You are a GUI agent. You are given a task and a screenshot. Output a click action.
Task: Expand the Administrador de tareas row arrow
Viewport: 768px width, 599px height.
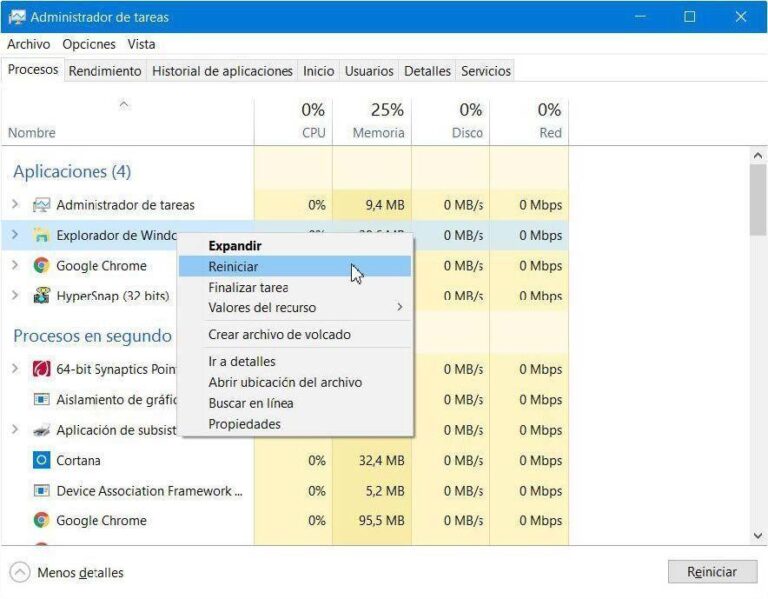(15, 205)
